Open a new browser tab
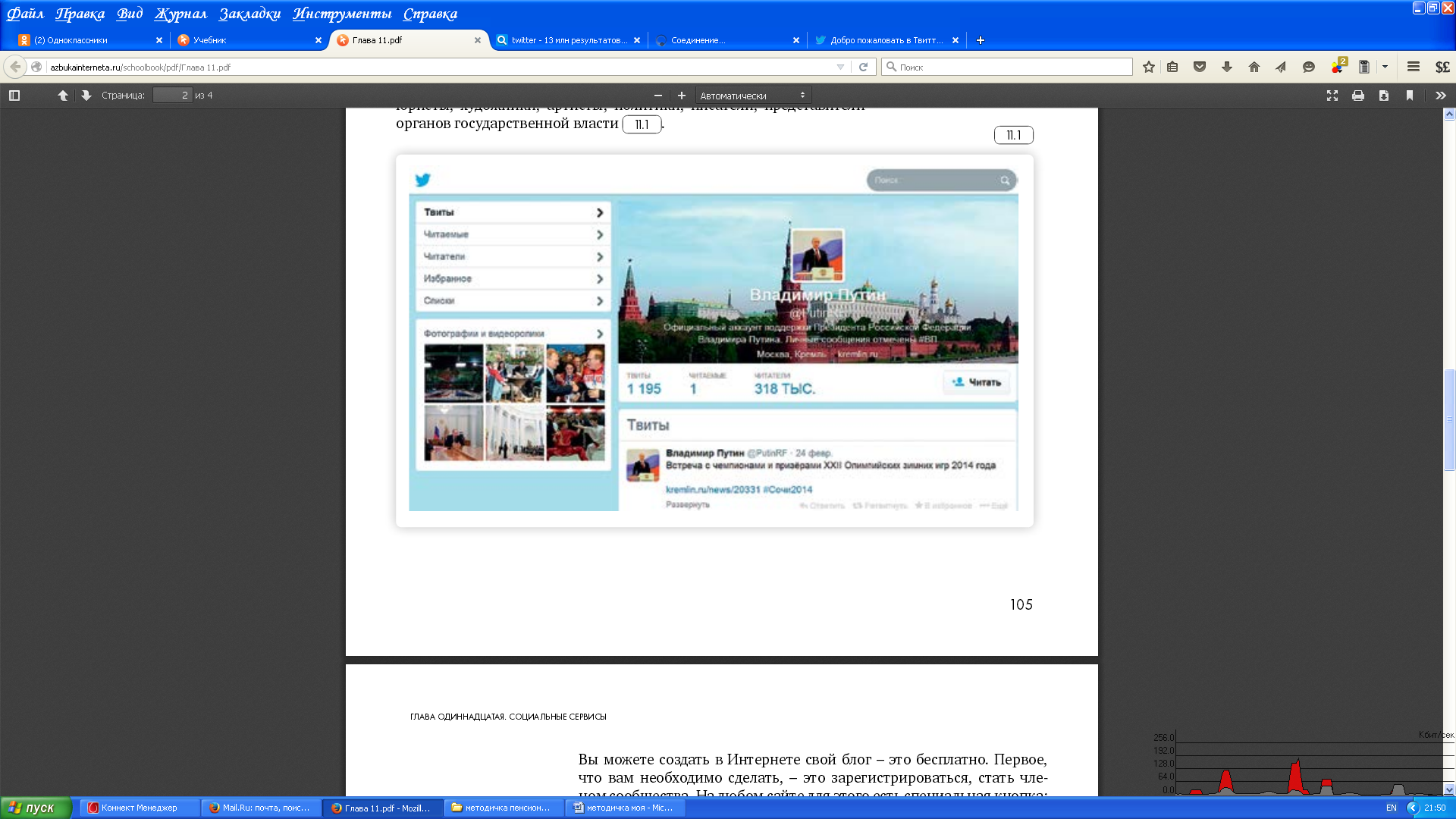 tap(981, 40)
